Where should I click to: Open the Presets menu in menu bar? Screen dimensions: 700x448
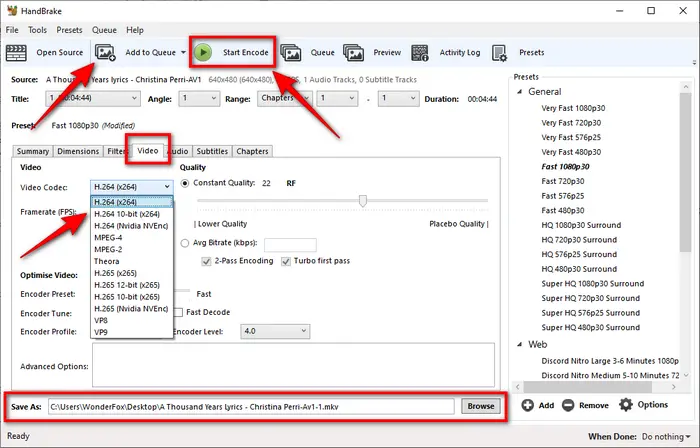70,31
